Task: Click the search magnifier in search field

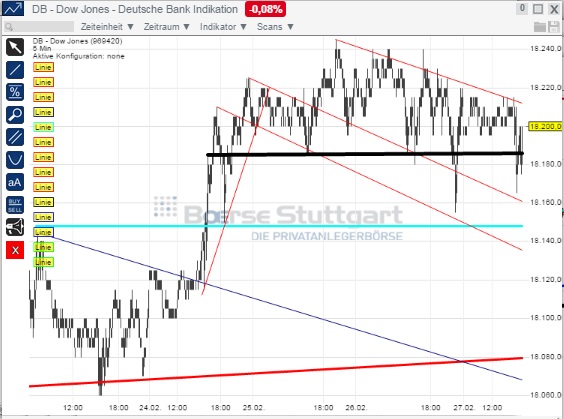Action: tap(9, 27)
